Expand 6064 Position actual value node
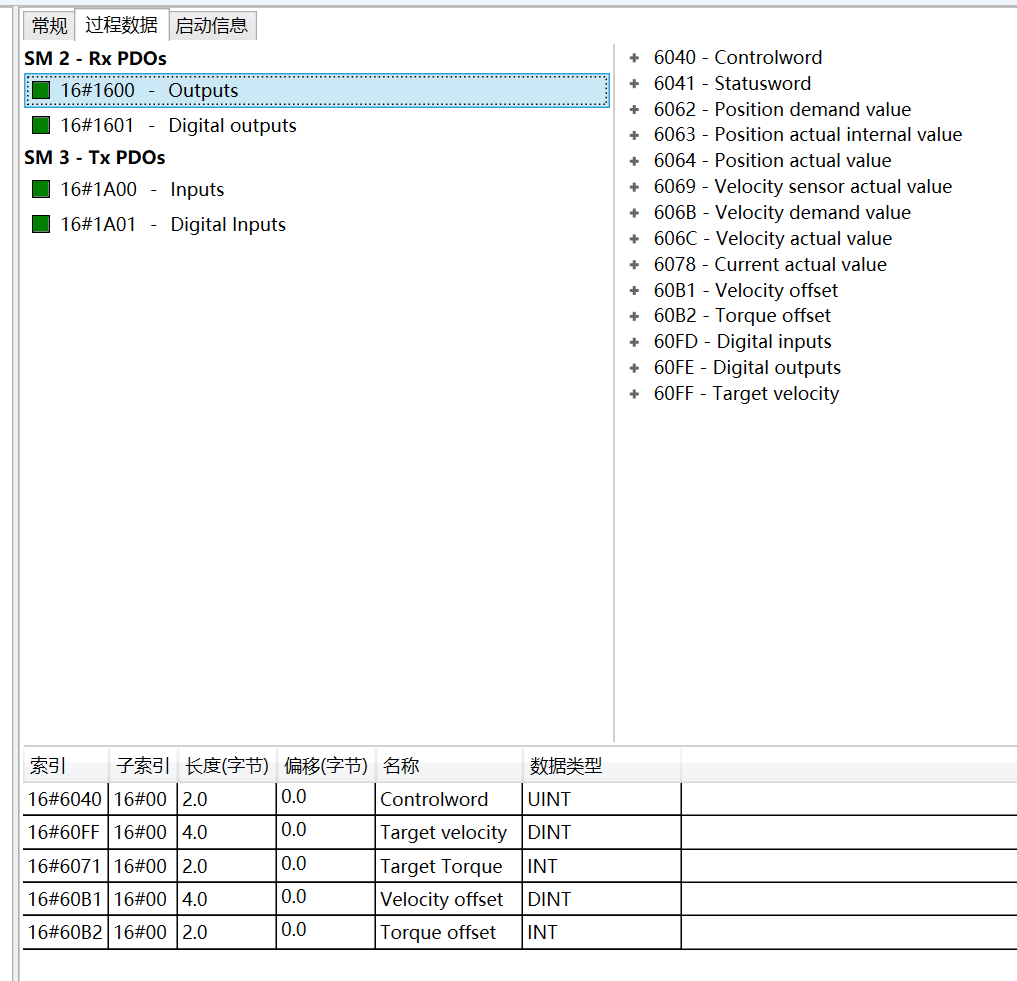Screen dimensions: 1017x981 pyautogui.click(x=634, y=161)
